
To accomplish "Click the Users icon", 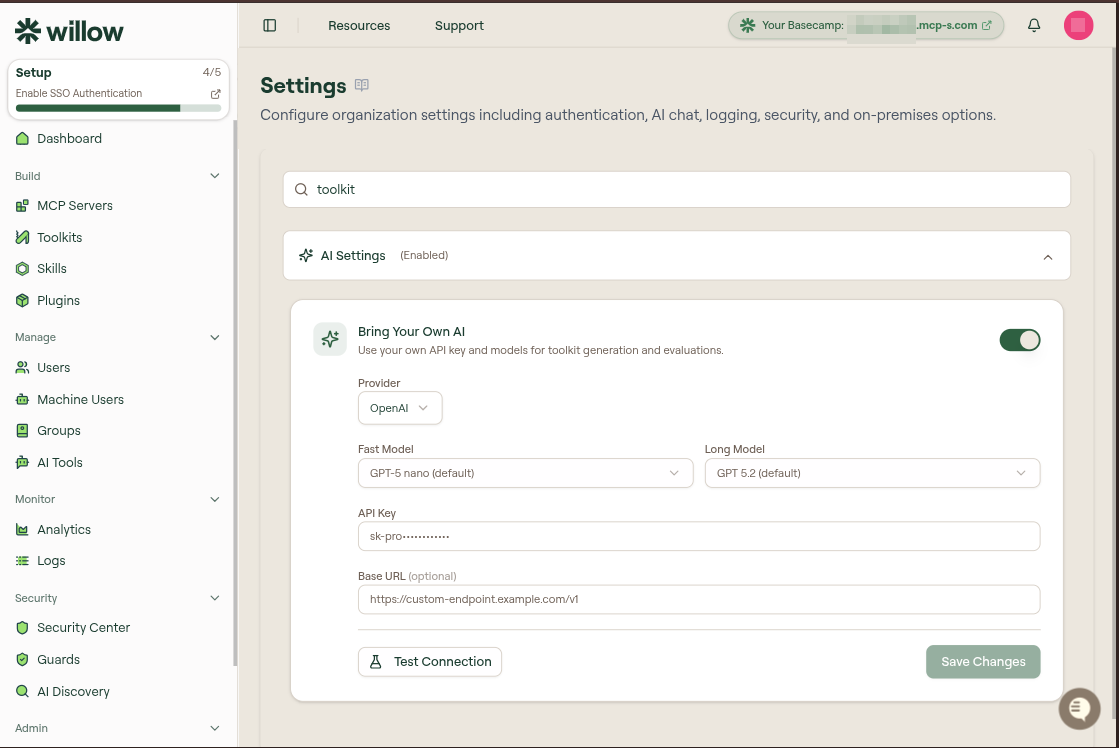I will pos(22,368).
